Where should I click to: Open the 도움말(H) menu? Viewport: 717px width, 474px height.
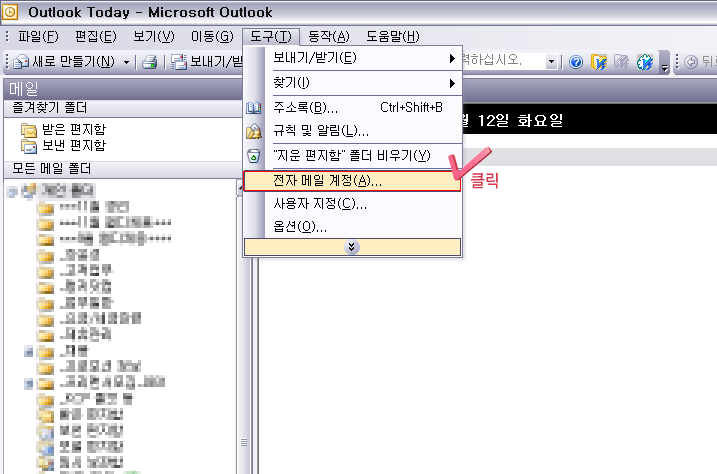392,36
